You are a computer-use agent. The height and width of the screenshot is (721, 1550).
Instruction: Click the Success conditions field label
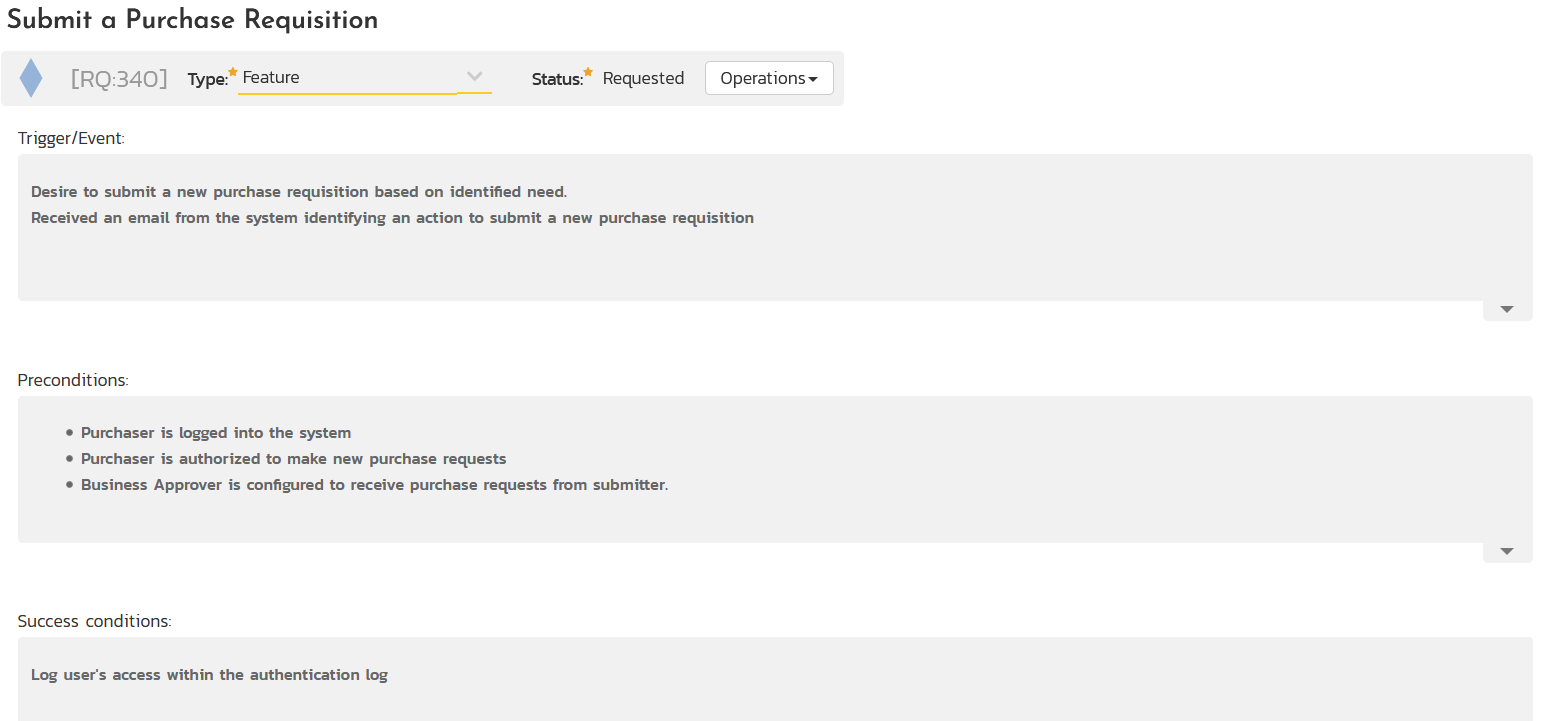94,621
